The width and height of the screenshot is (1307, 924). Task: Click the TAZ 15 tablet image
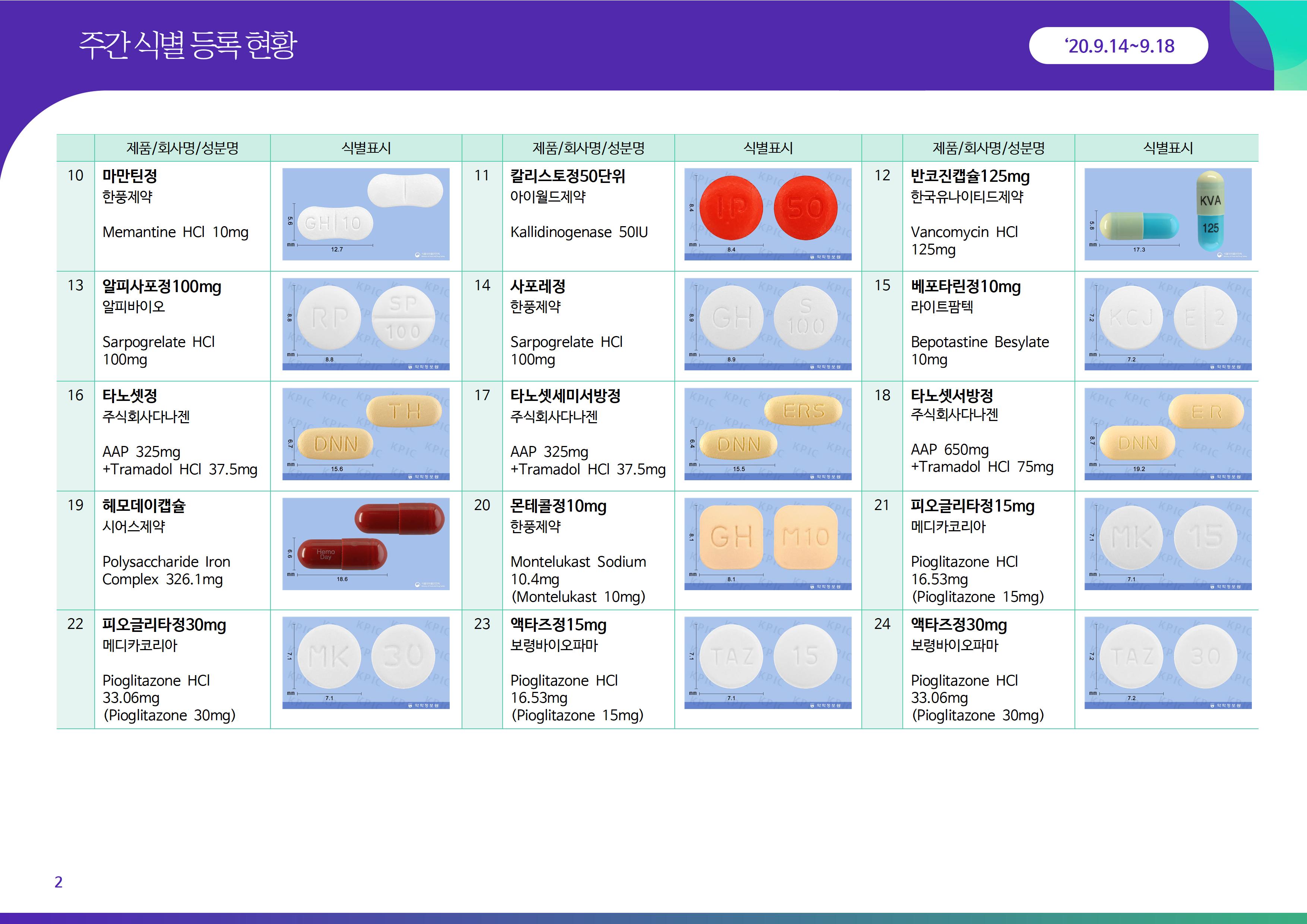768,663
